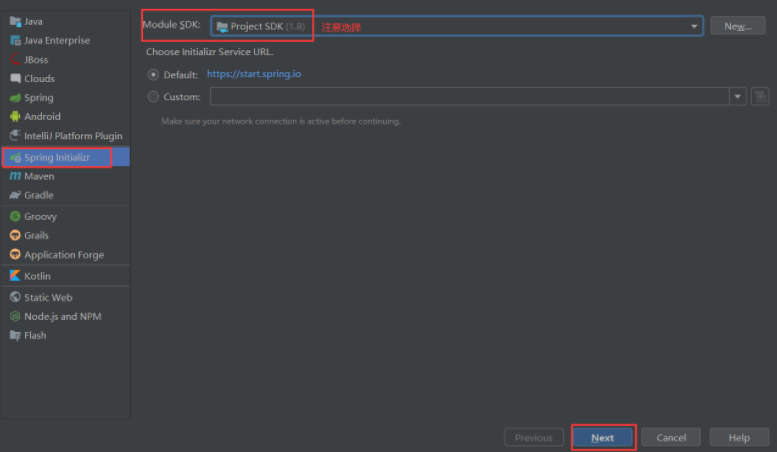The image size is (777, 452).
Task: Open Help for this dialog
Action: [x=739, y=438]
